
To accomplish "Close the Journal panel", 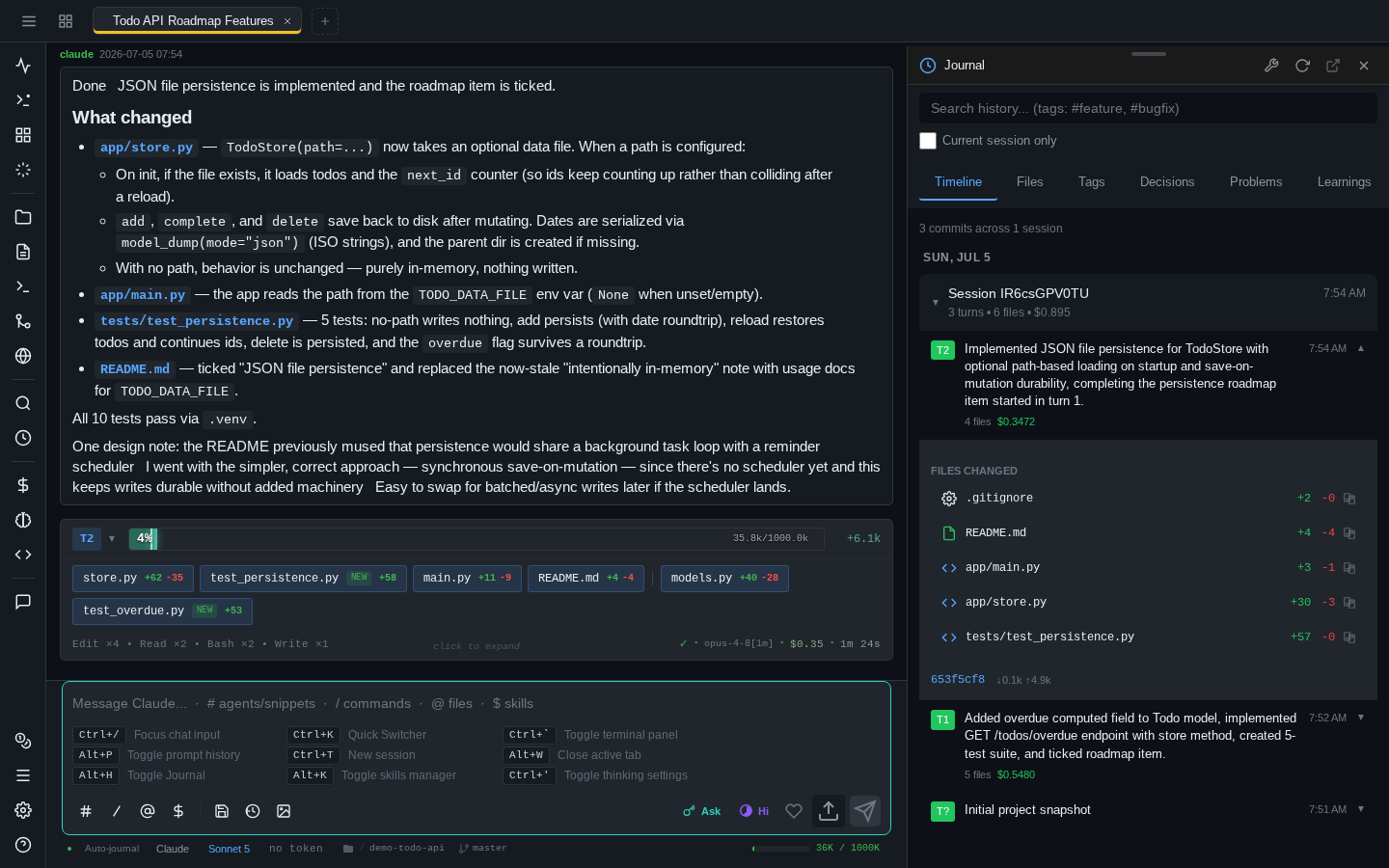I will tap(1364, 66).
